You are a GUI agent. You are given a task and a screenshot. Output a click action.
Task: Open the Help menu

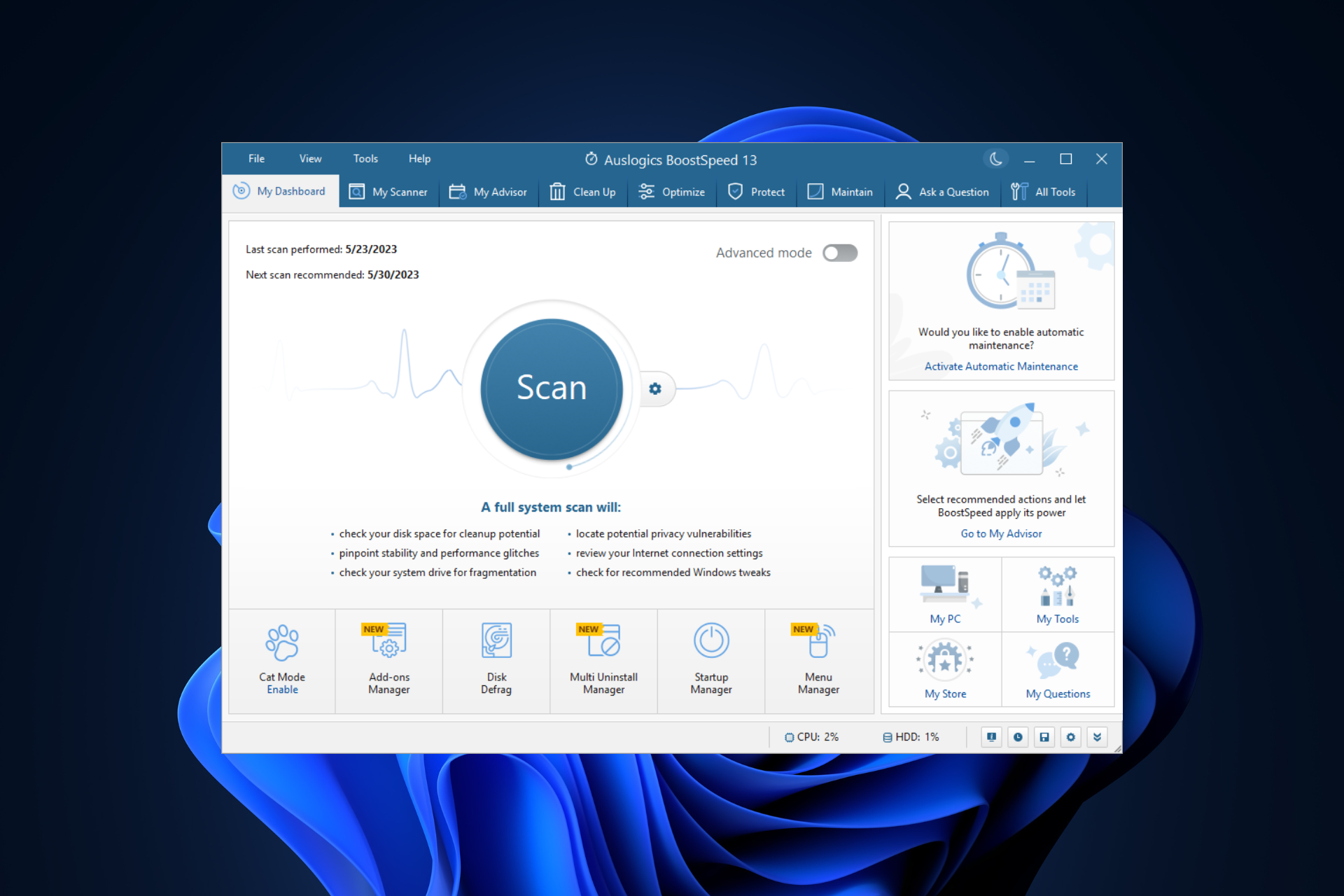click(419, 159)
